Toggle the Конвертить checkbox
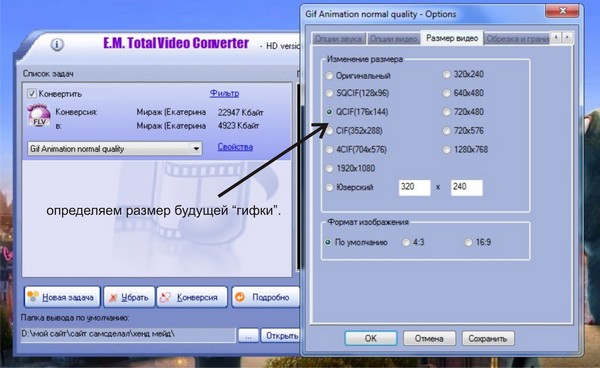 [x=32, y=94]
